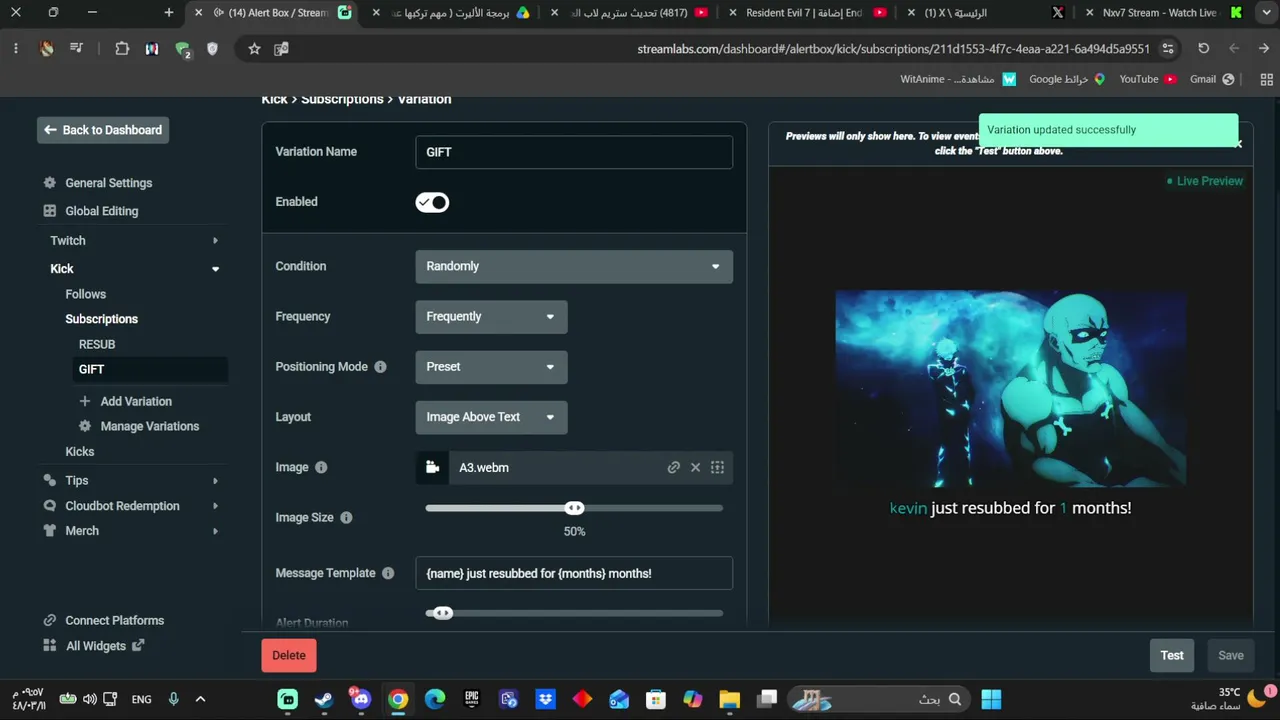
Task: Reload the page in Chrome
Action: pyautogui.click(x=1203, y=48)
